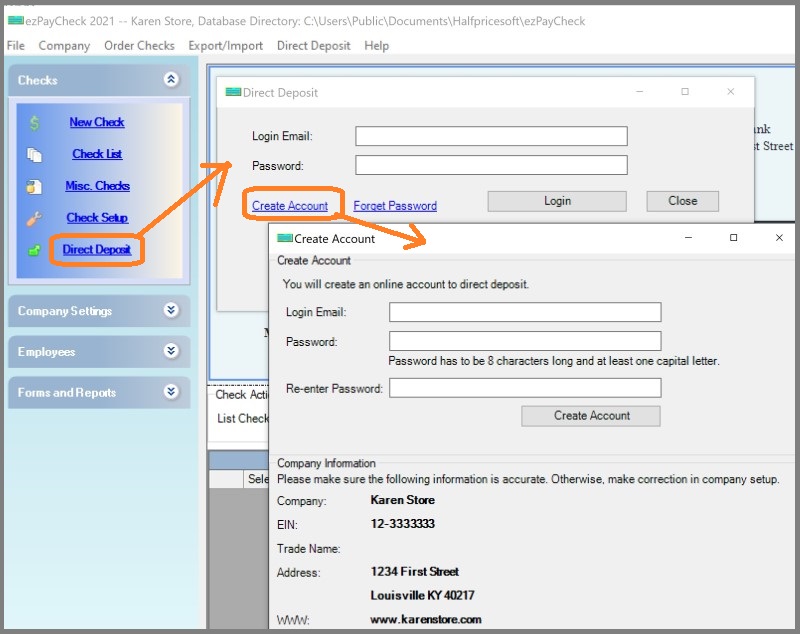Click the Close button in Direct Deposit
The height and width of the screenshot is (634, 800).
tap(682, 201)
